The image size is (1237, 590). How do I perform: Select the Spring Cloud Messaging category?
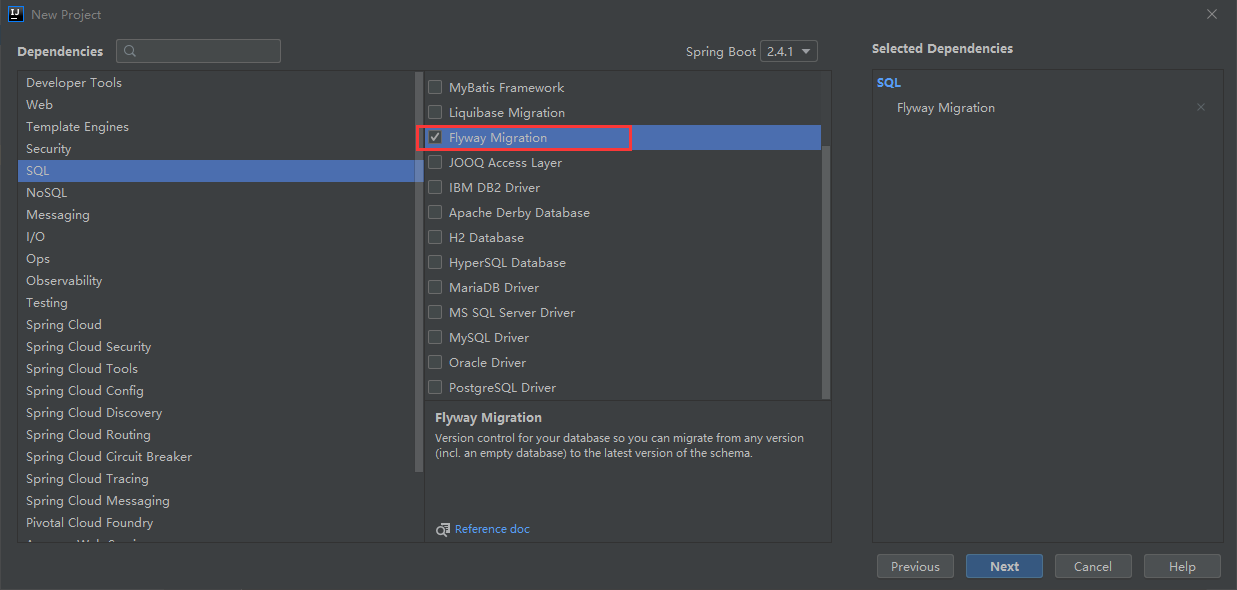(216, 500)
